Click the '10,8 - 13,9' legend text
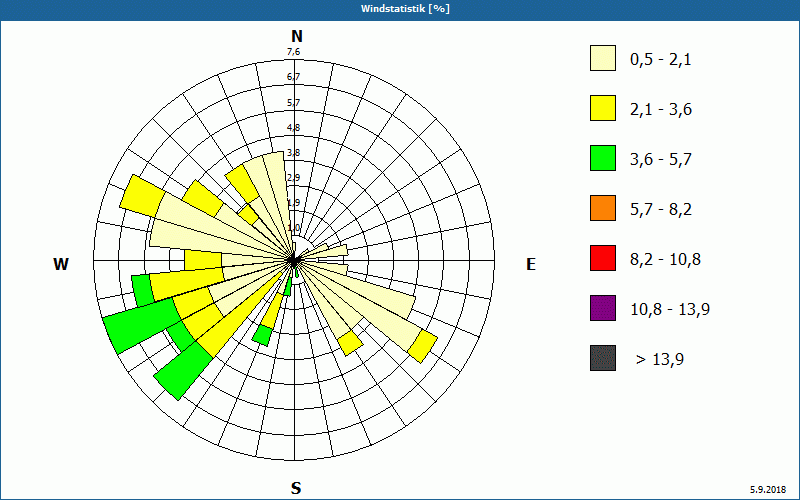 coord(670,310)
